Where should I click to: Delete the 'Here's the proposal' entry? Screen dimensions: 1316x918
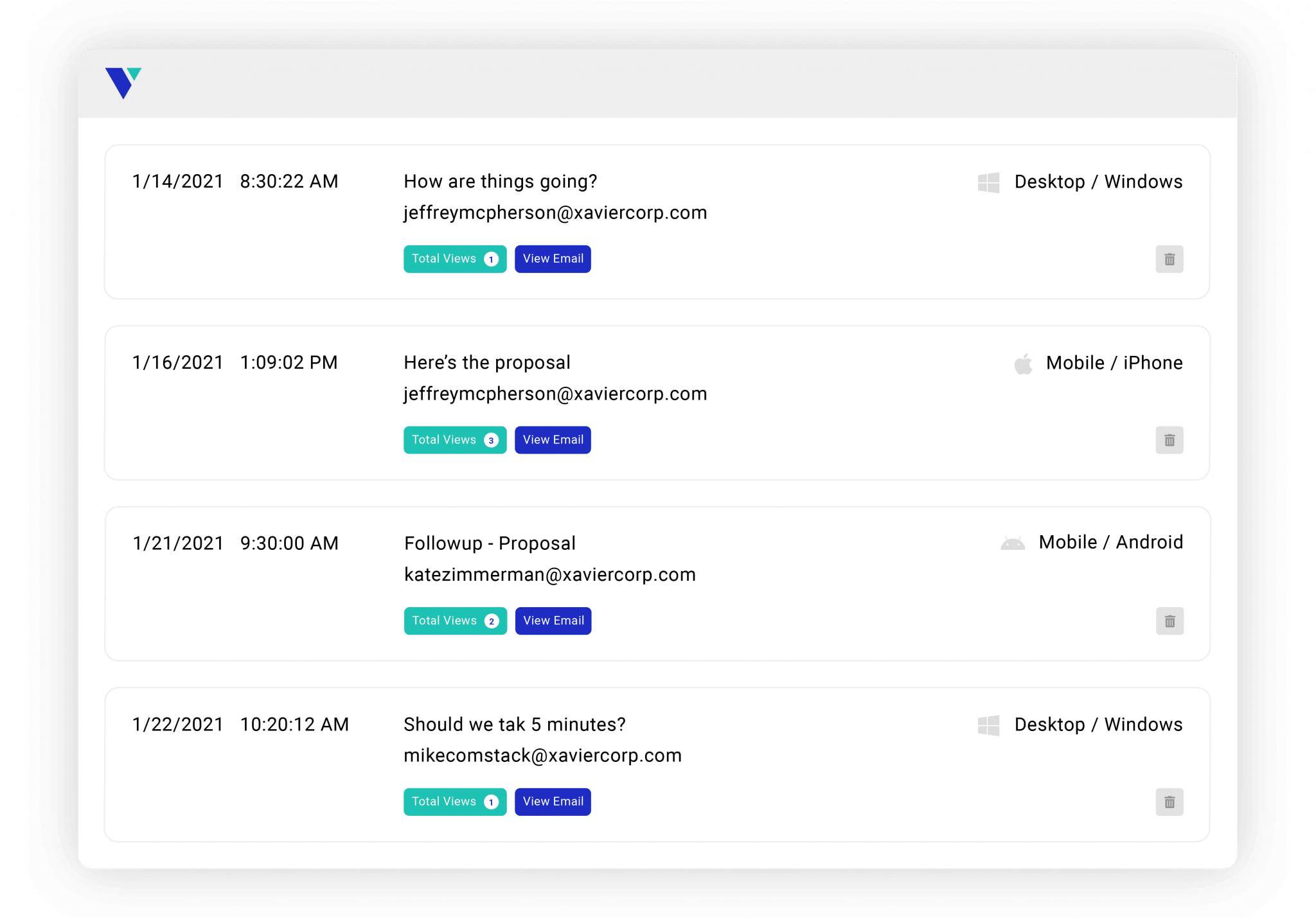(x=1169, y=440)
